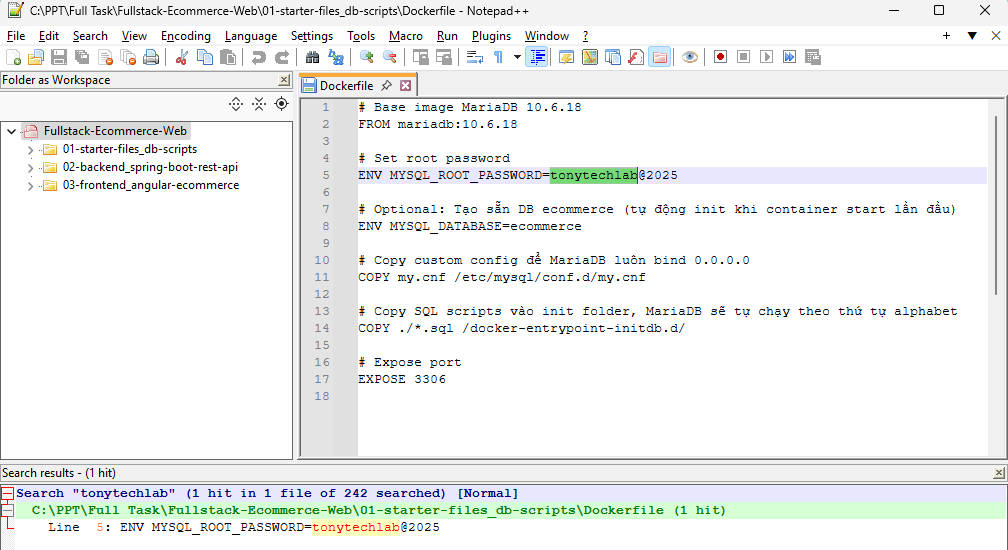Click the Monitoring eye icon
Viewport: 1008px width, 550px height.
(x=689, y=57)
